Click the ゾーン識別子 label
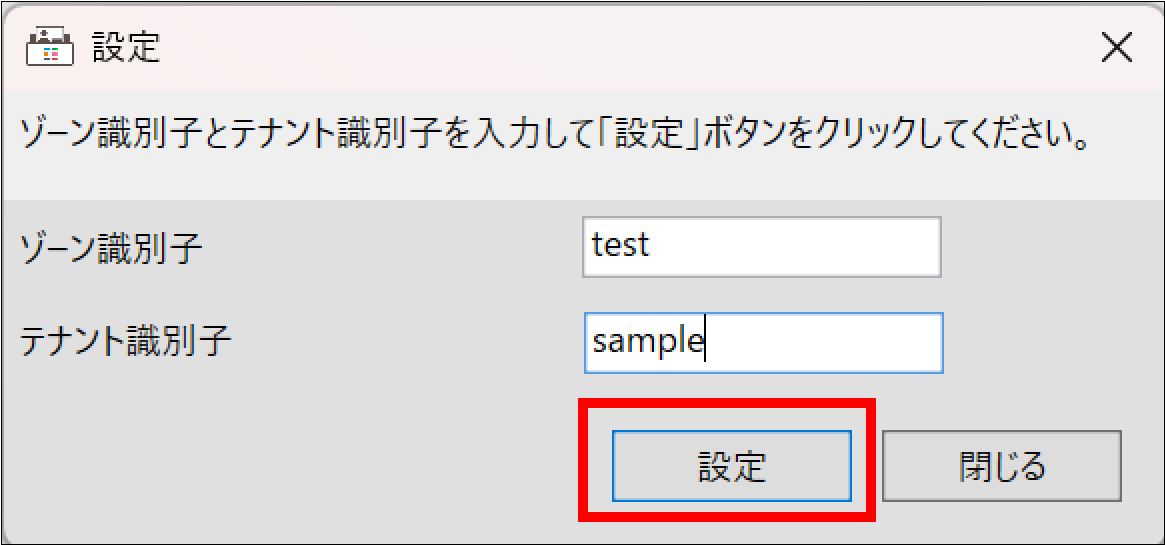This screenshot has height=545, width=1165. click(x=111, y=249)
